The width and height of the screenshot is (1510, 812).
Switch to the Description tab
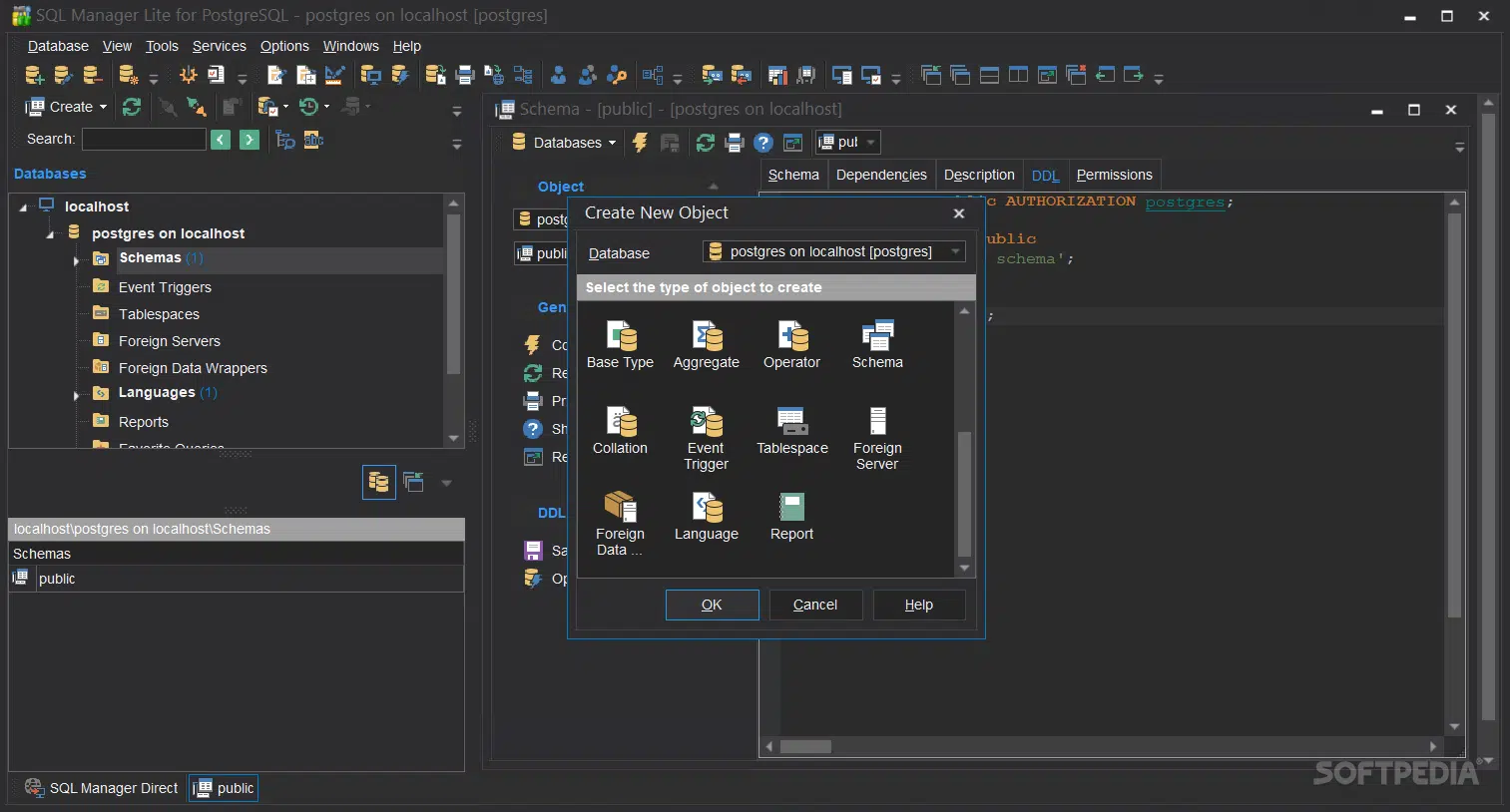[979, 175]
